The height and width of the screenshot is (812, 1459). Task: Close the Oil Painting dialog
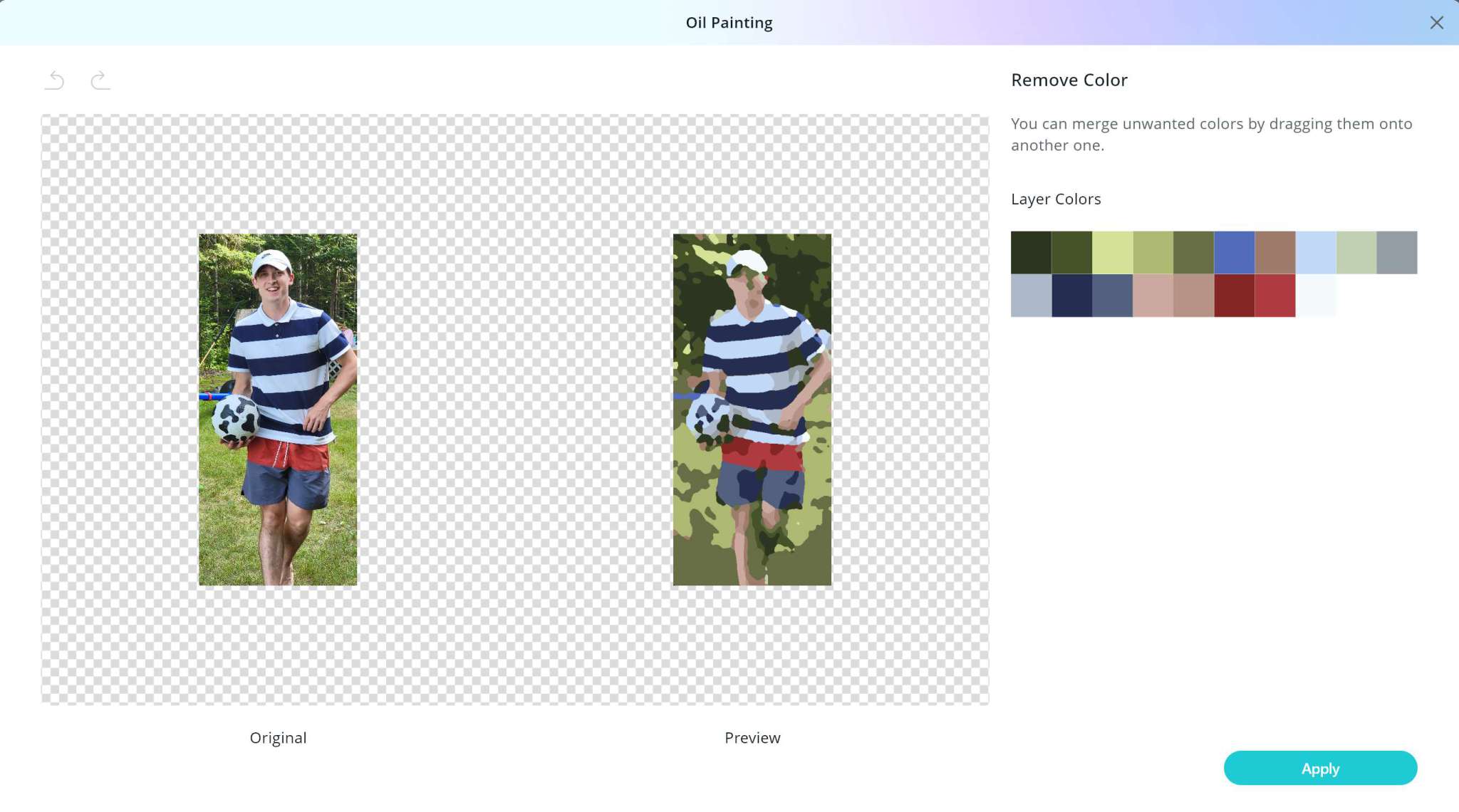pos(1436,23)
